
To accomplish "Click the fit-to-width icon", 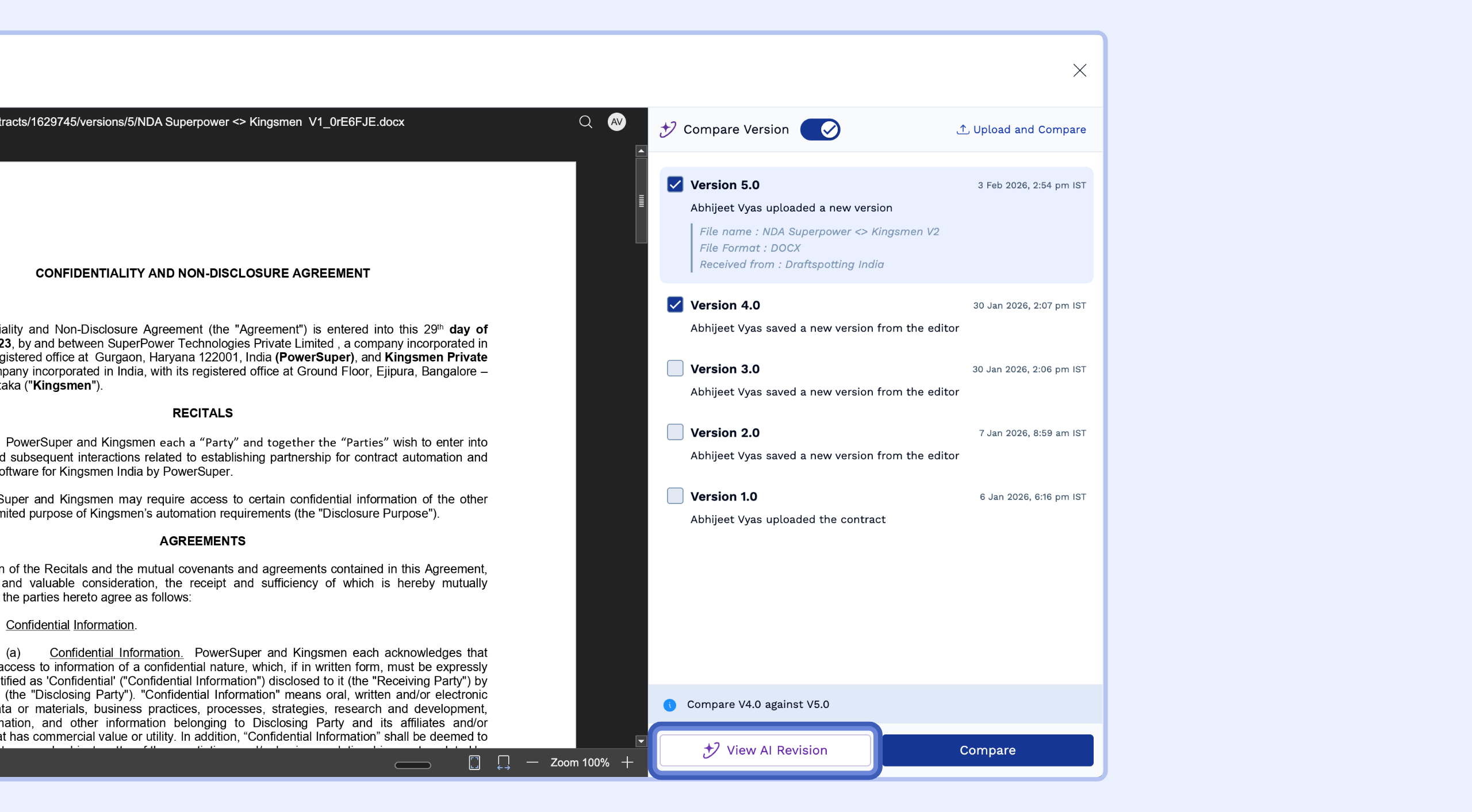I will tap(504, 763).
